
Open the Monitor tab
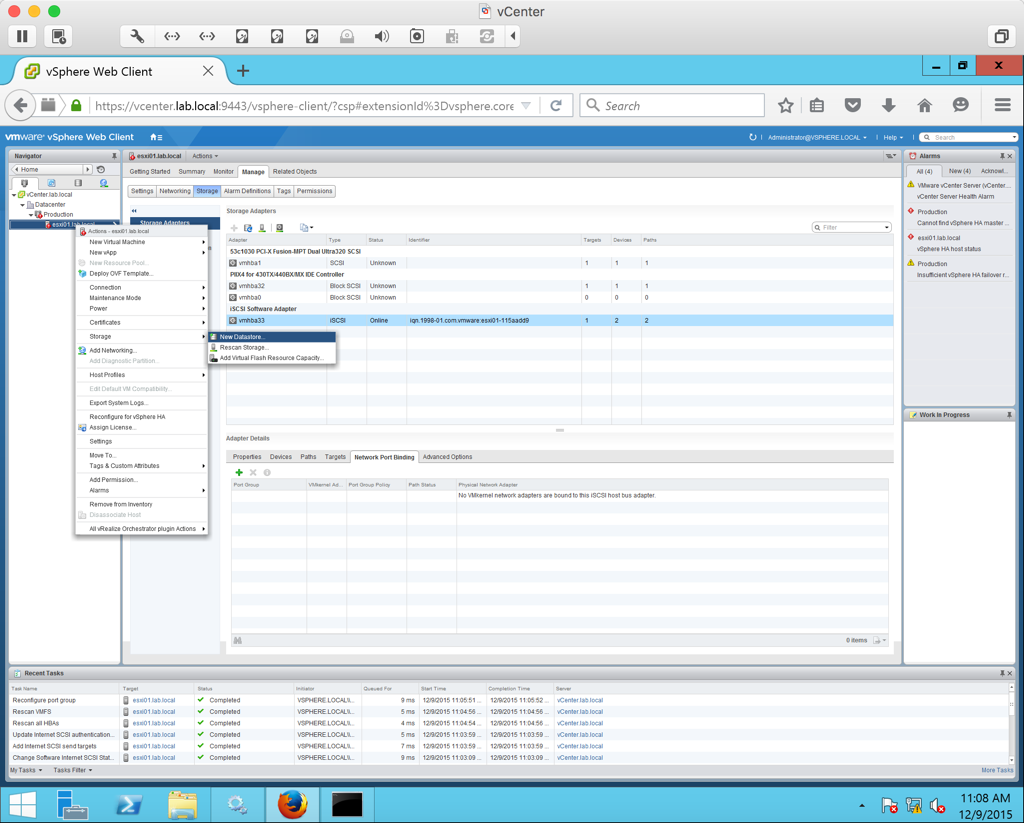(223, 171)
